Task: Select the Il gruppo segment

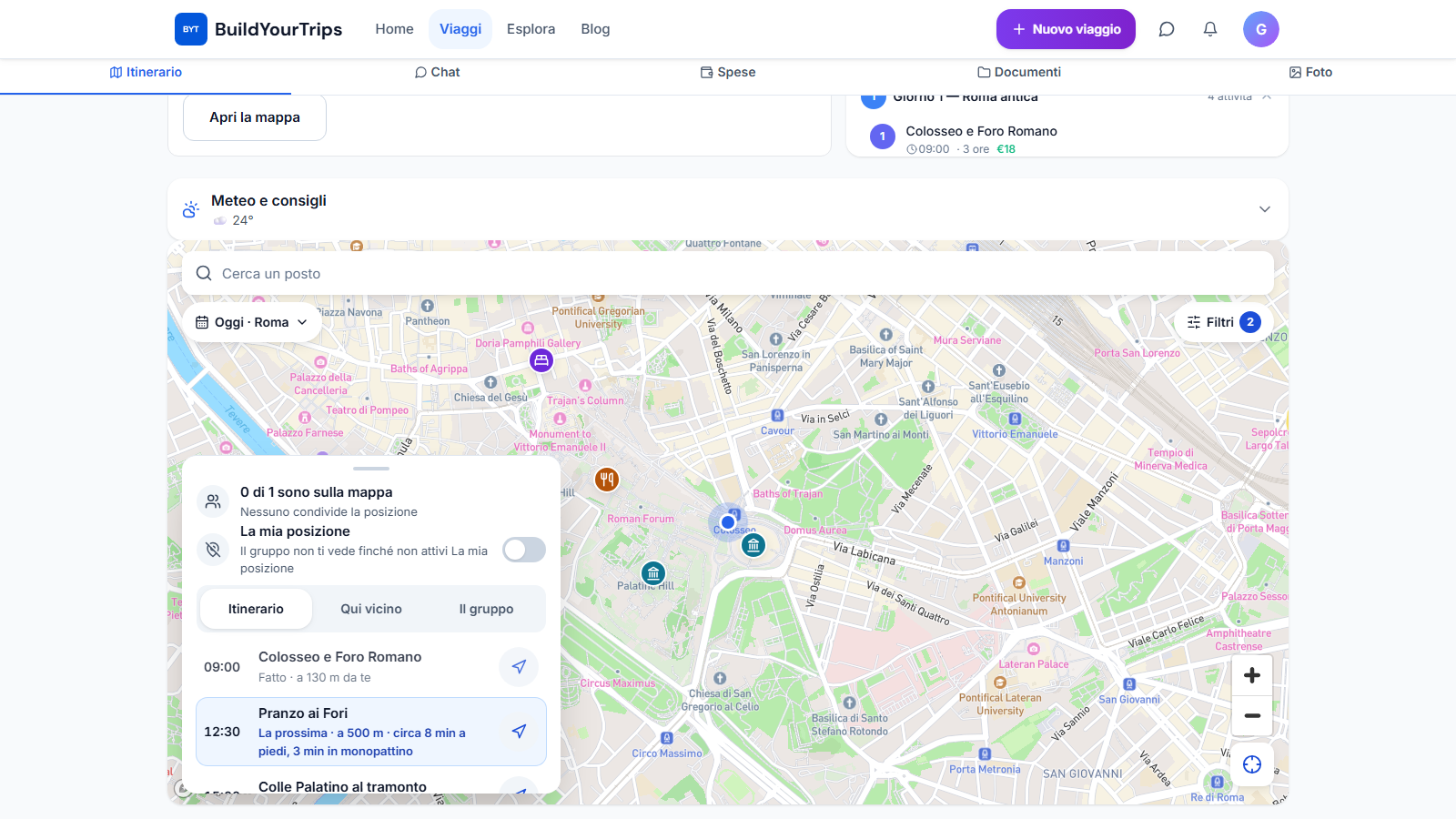Action: click(x=486, y=609)
